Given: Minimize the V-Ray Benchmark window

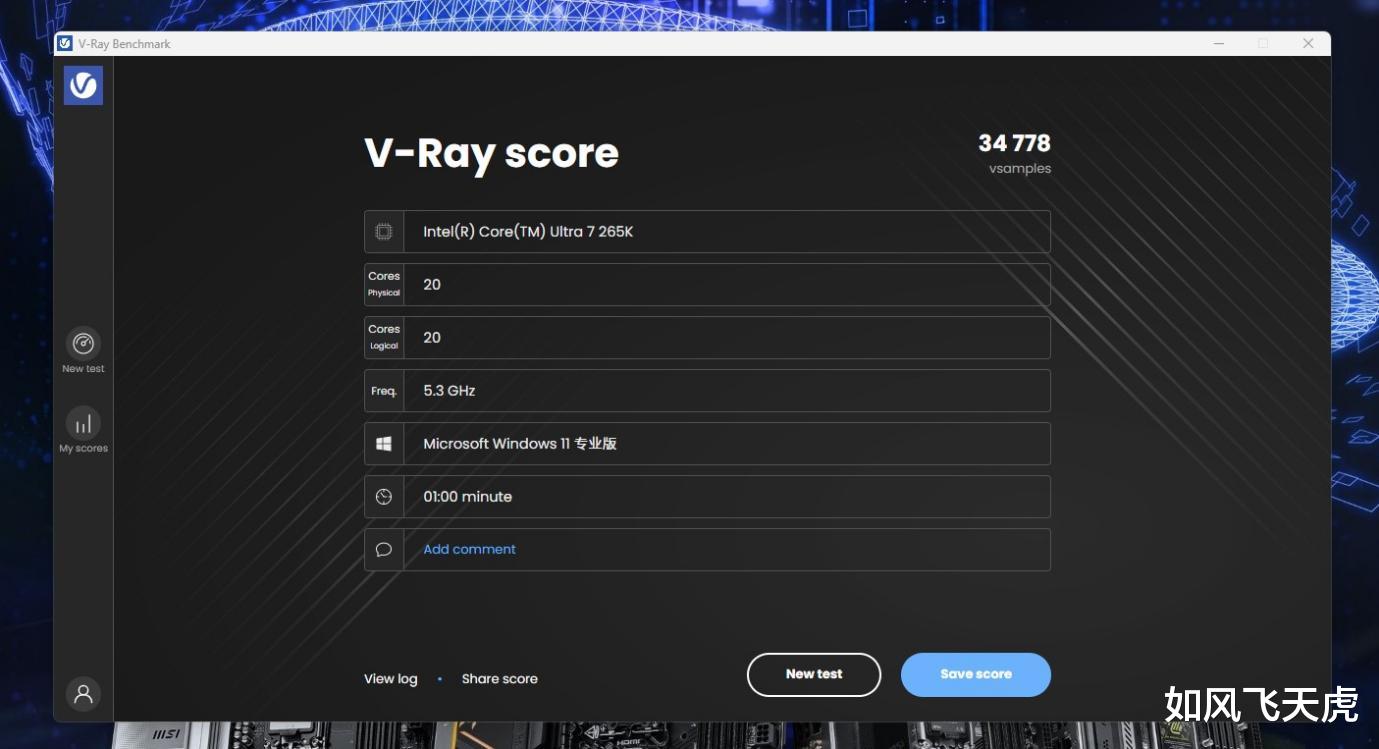Looking at the screenshot, I should coord(1219,43).
